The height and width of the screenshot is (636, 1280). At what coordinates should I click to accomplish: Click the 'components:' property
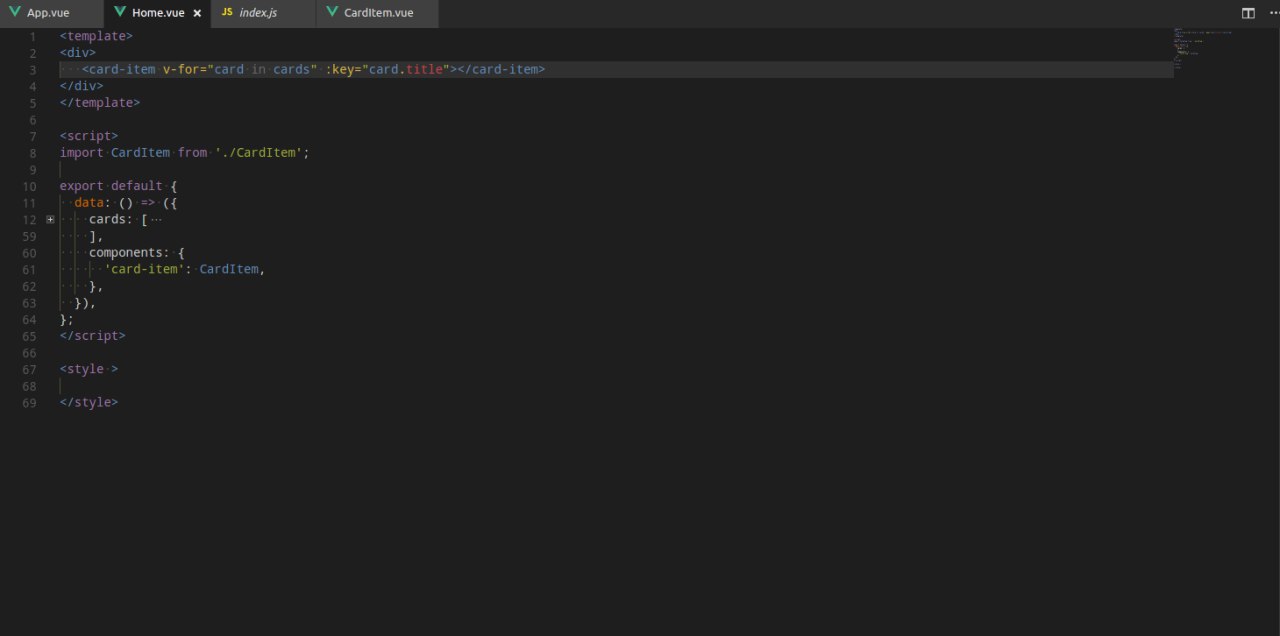point(129,253)
